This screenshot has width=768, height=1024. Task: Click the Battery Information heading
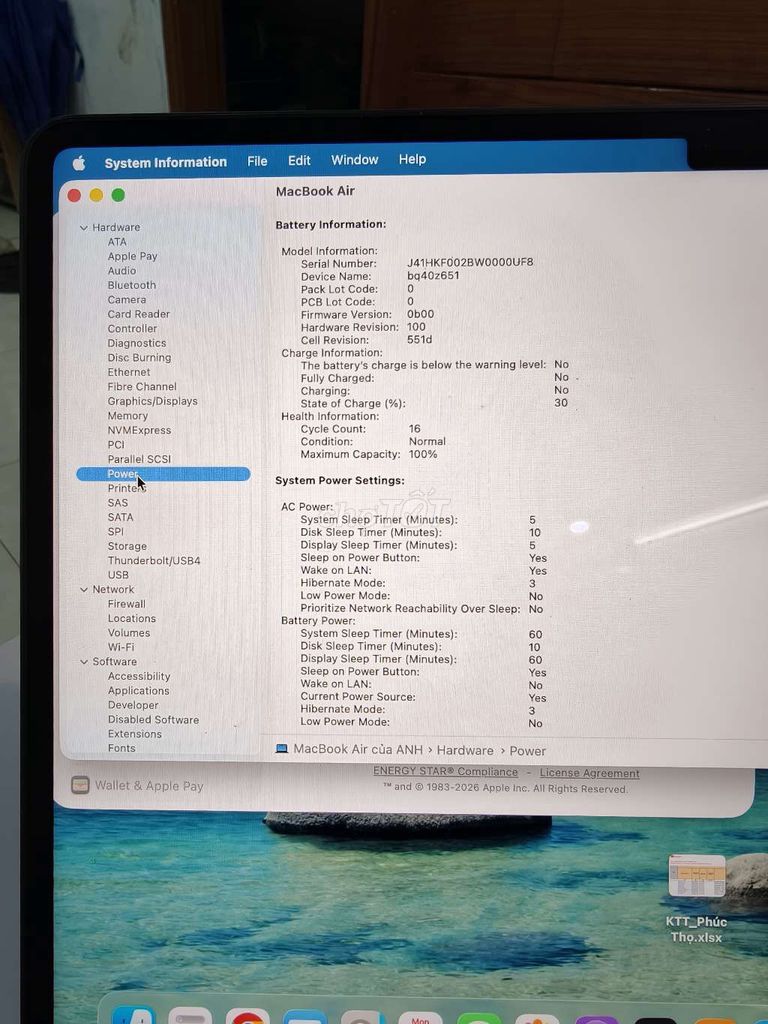(330, 225)
